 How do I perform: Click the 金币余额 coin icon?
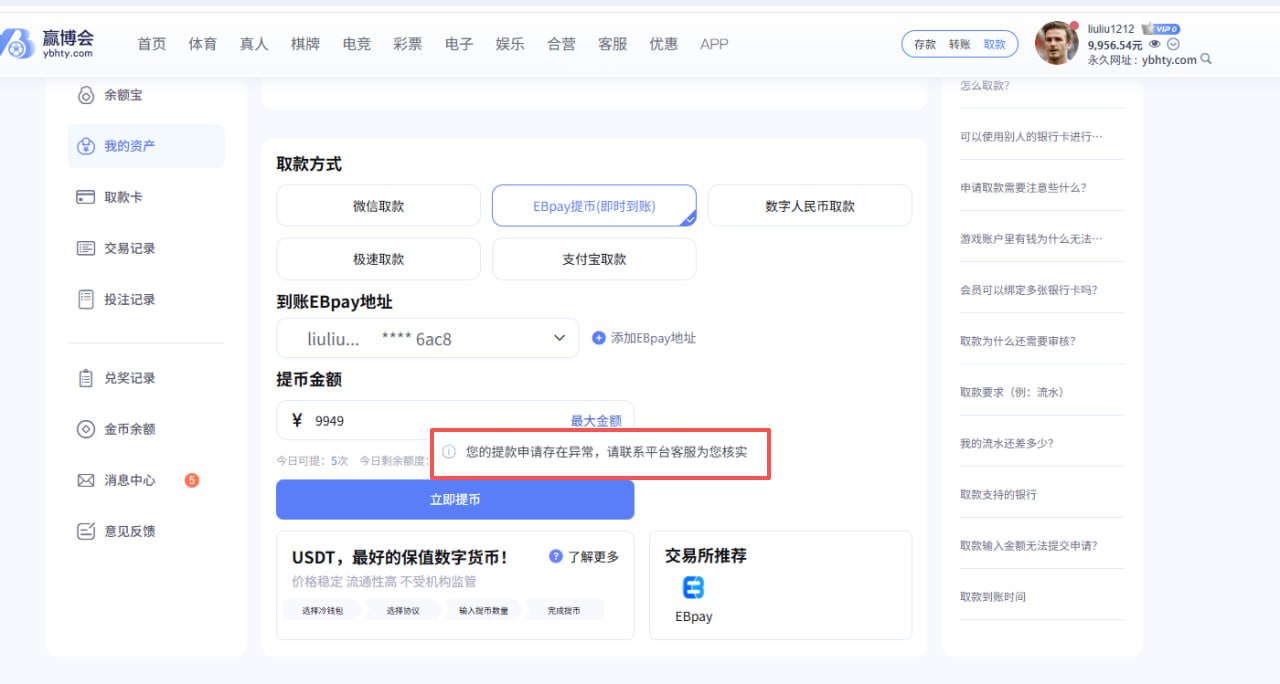tap(86, 429)
